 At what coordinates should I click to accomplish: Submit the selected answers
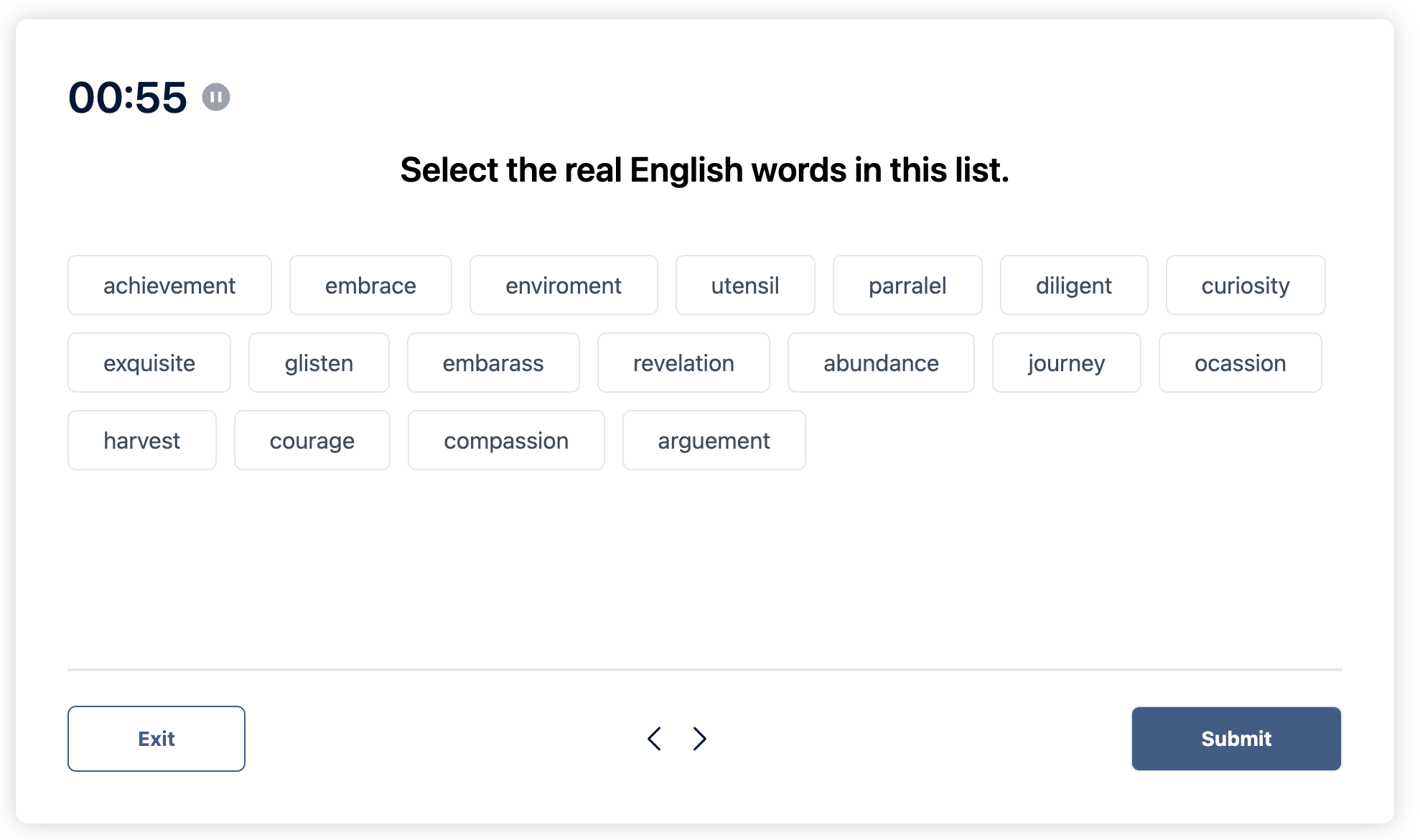[x=1236, y=739]
